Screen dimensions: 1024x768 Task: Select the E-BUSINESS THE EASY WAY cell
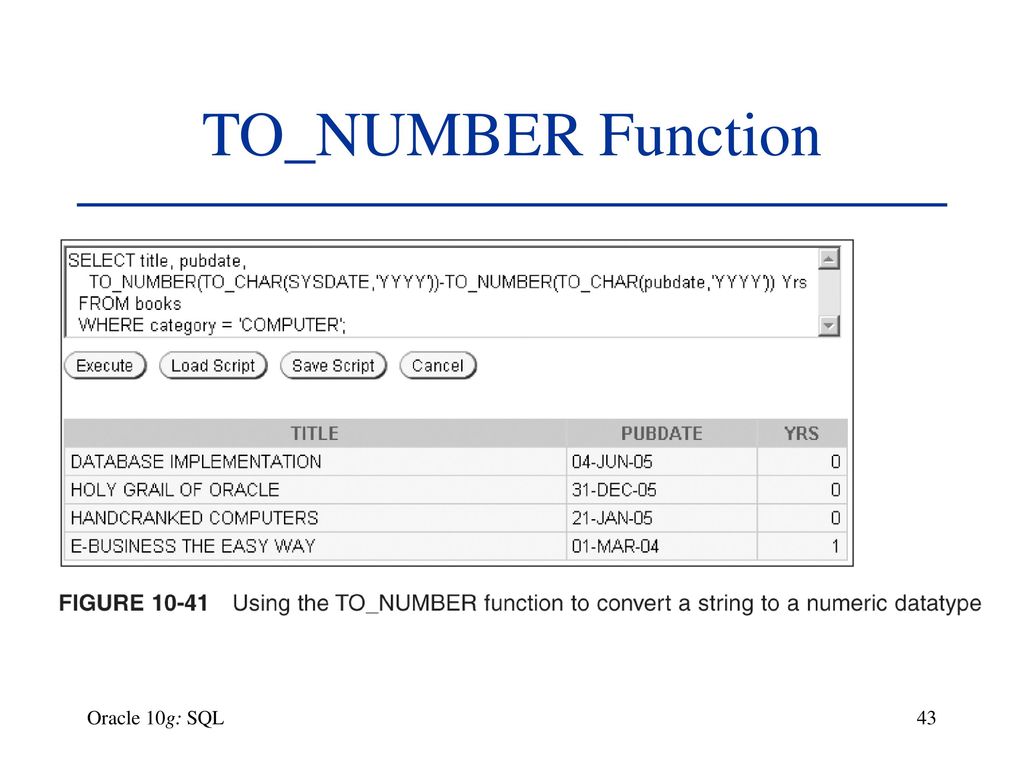click(315, 546)
